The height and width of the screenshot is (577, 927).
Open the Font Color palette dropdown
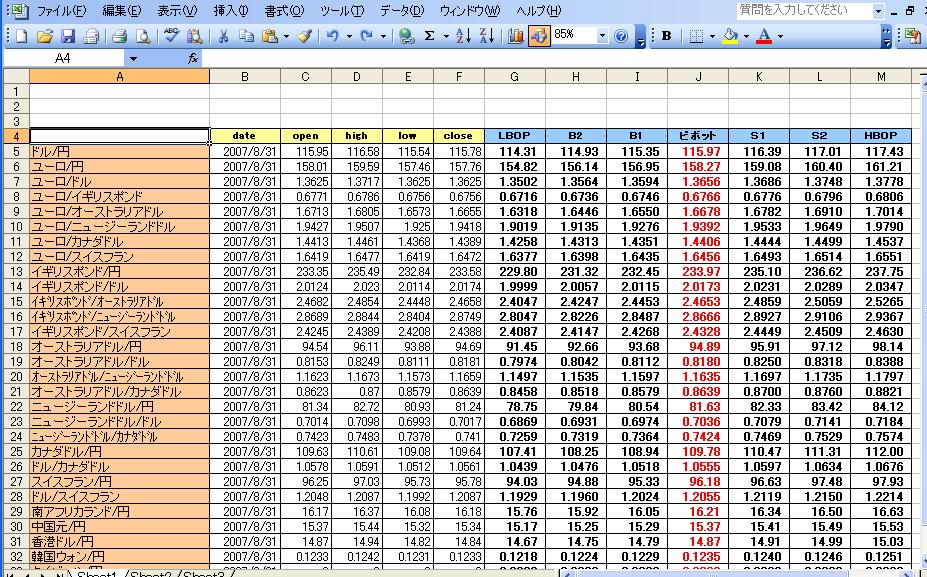pyautogui.click(x=780, y=37)
